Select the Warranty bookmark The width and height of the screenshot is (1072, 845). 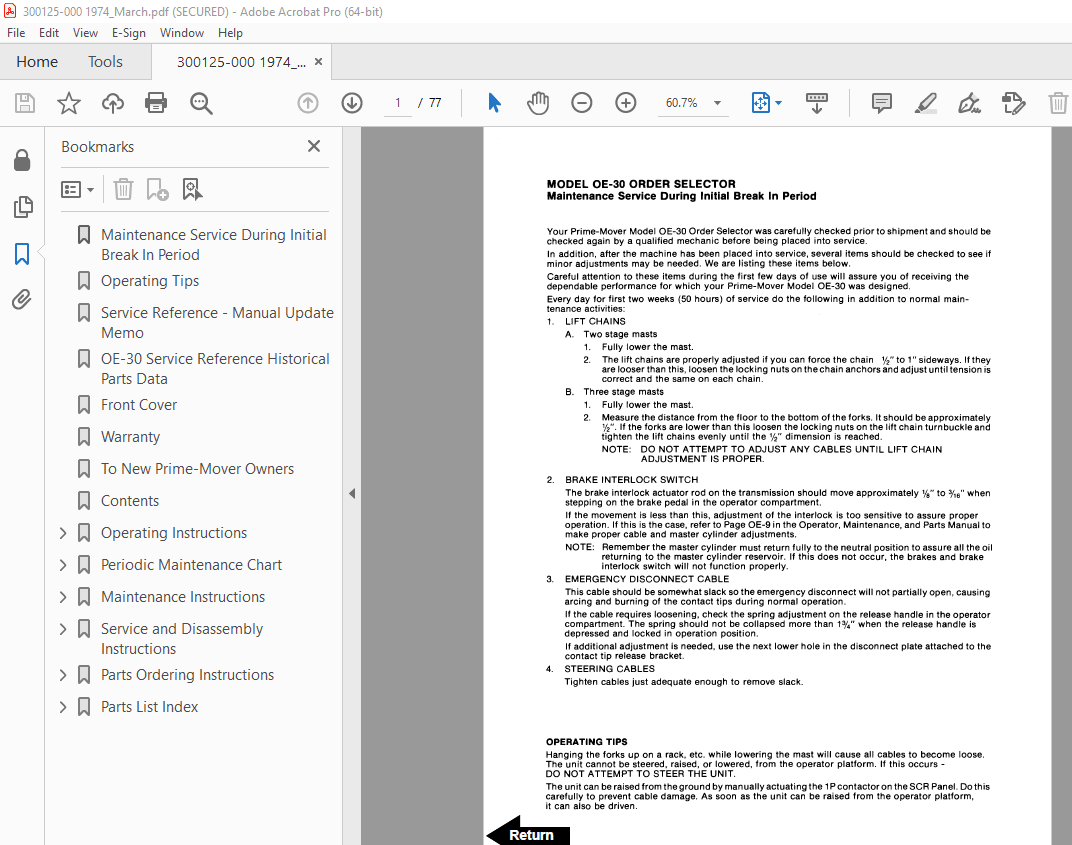(x=132, y=436)
